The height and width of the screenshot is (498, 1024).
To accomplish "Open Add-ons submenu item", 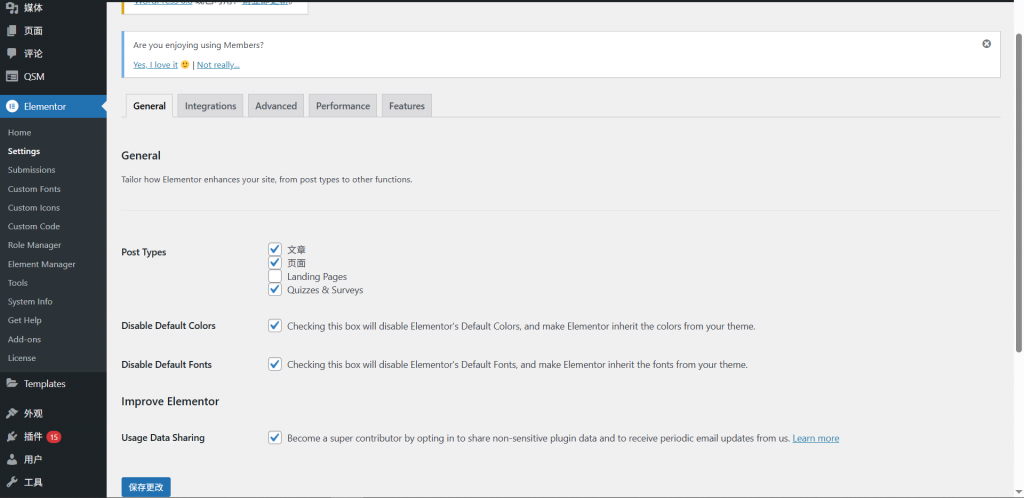I will (24, 339).
